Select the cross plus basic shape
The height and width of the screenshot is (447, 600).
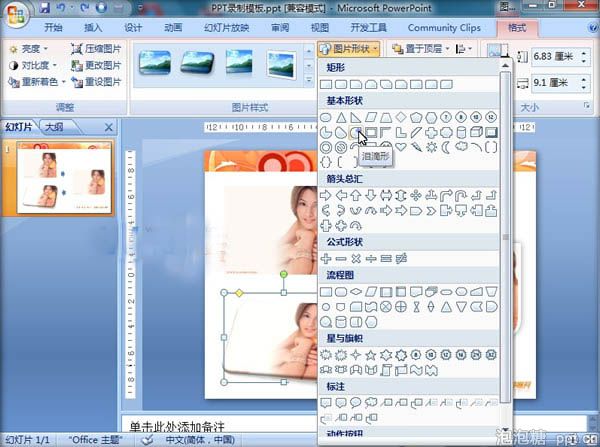click(431, 132)
